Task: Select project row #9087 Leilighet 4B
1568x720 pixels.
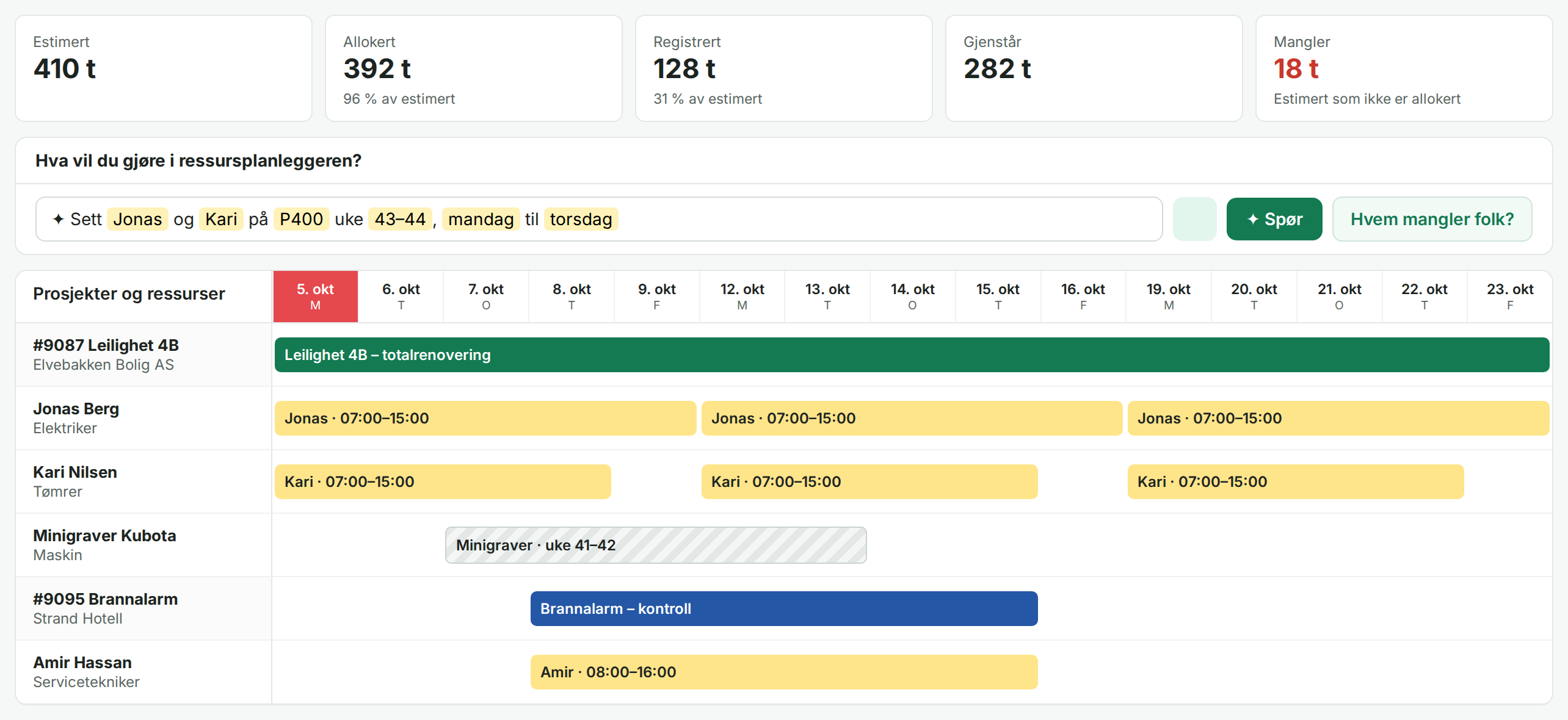Action: coord(143,355)
